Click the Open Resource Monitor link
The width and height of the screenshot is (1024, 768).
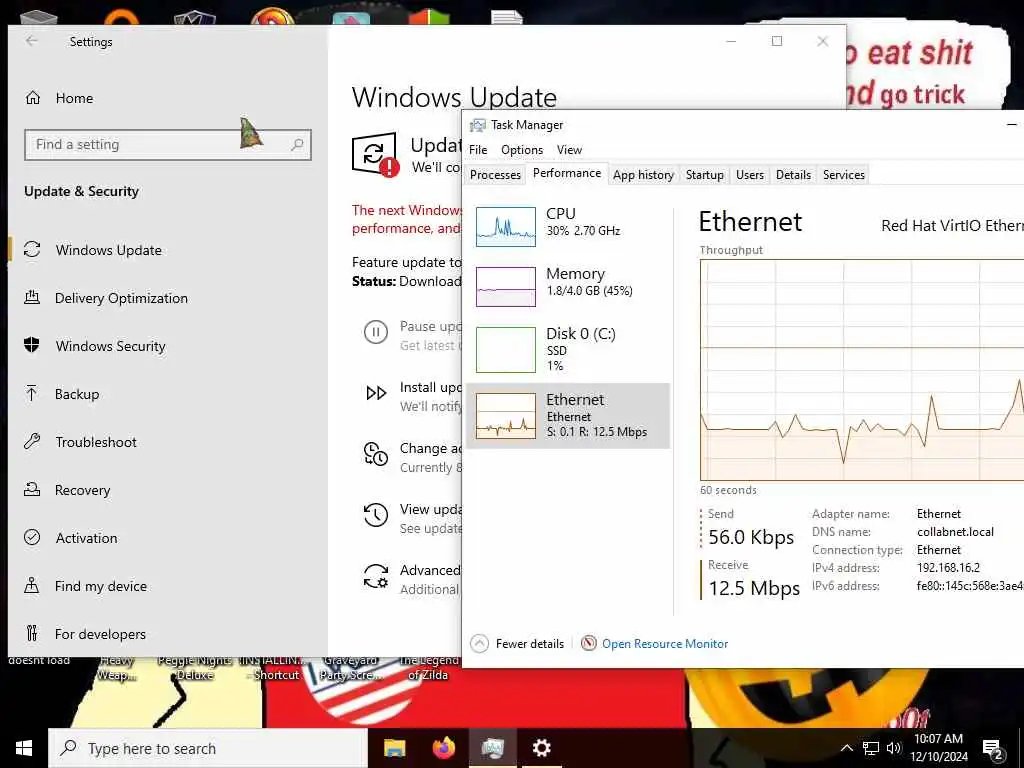[665, 644]
